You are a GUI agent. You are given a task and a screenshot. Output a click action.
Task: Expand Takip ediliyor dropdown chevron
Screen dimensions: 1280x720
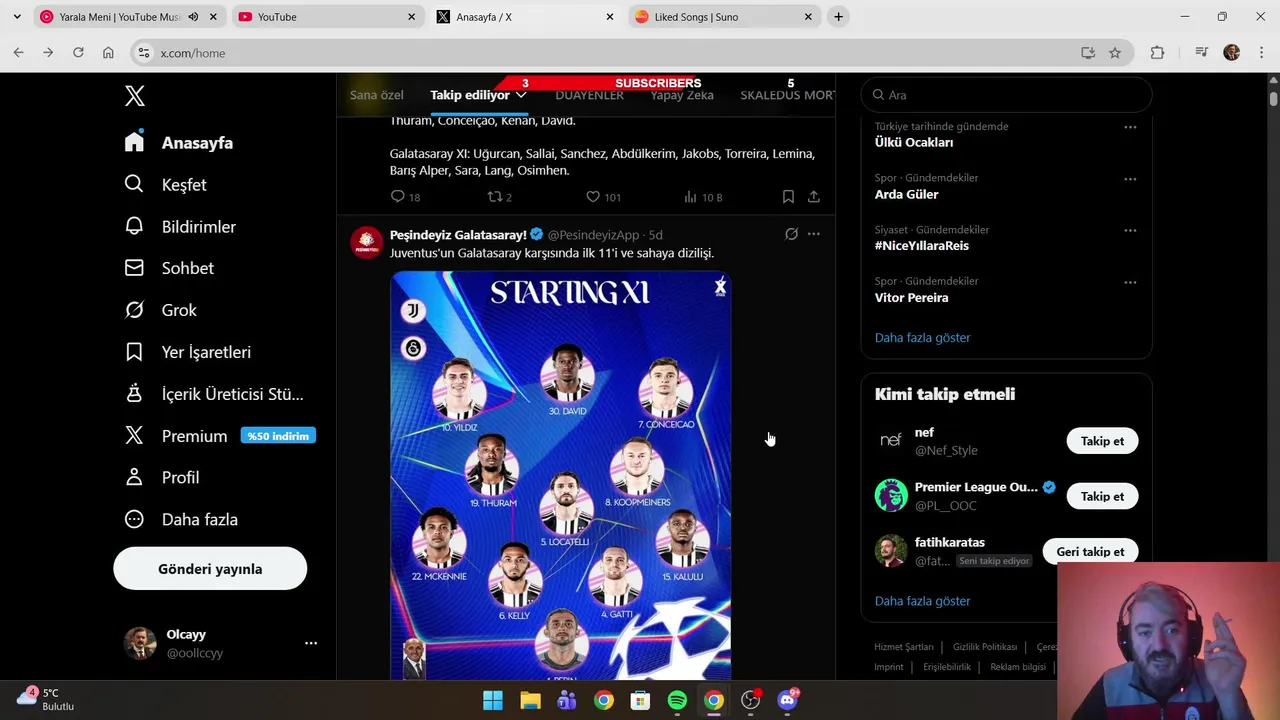[x=521, y=95]
